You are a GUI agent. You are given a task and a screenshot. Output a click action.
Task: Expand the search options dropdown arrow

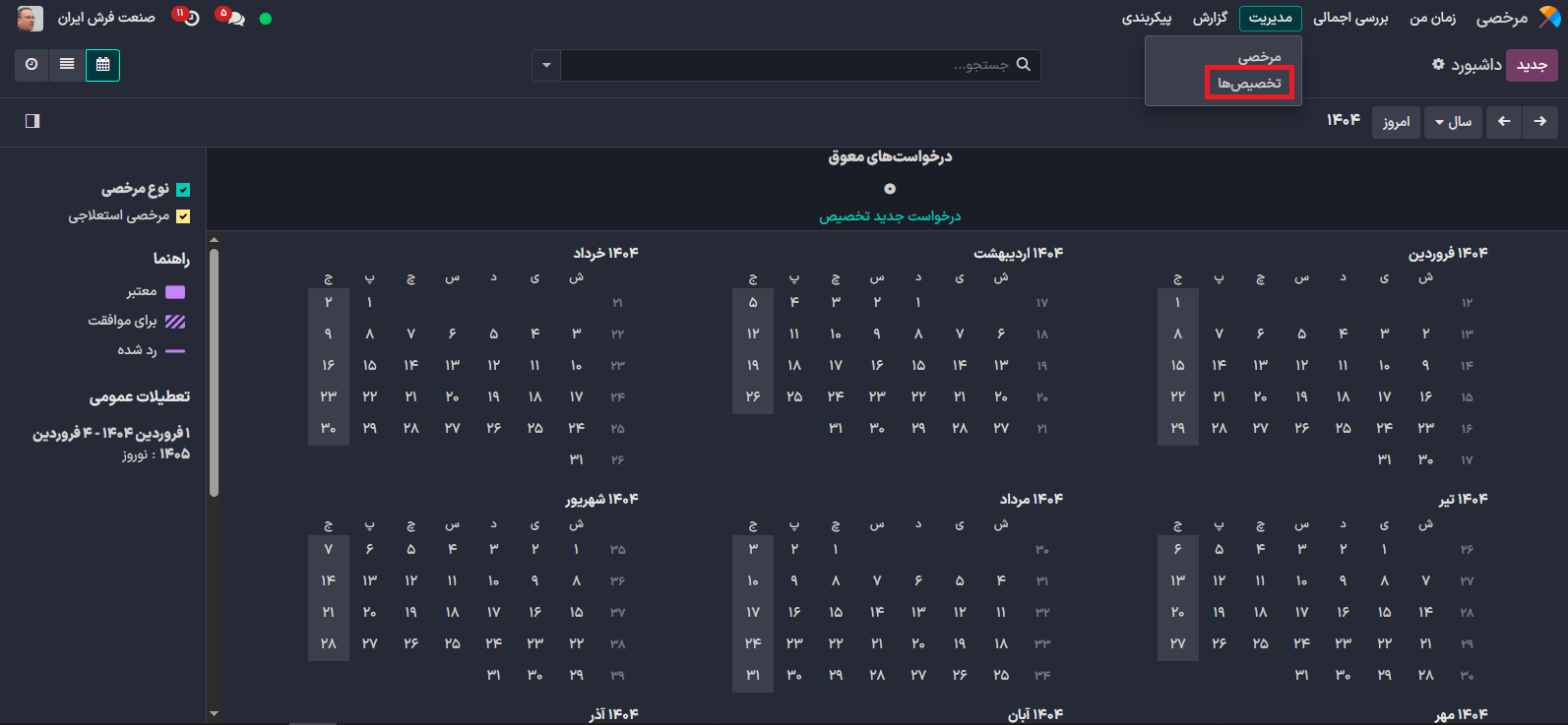coord(546,66)
